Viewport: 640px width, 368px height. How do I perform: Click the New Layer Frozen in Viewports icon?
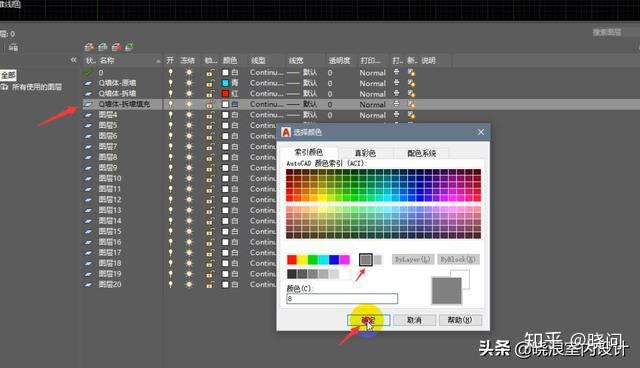pyautogui.click(x=102, y=47)
